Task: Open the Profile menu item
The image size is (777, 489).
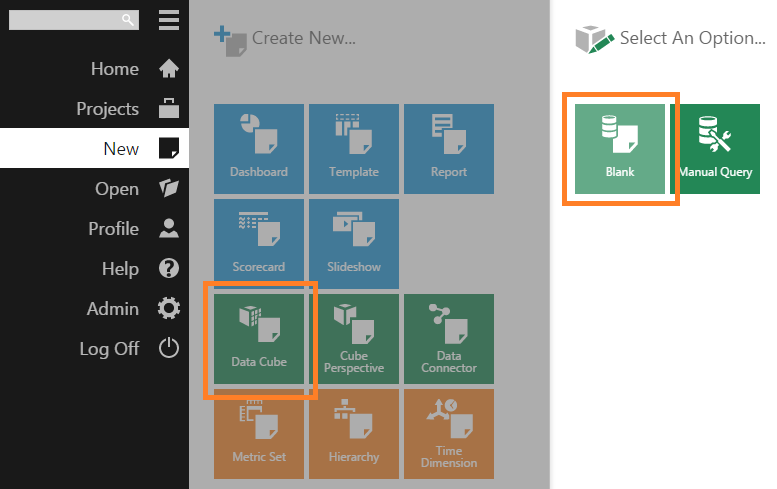Action: point(113,229)
